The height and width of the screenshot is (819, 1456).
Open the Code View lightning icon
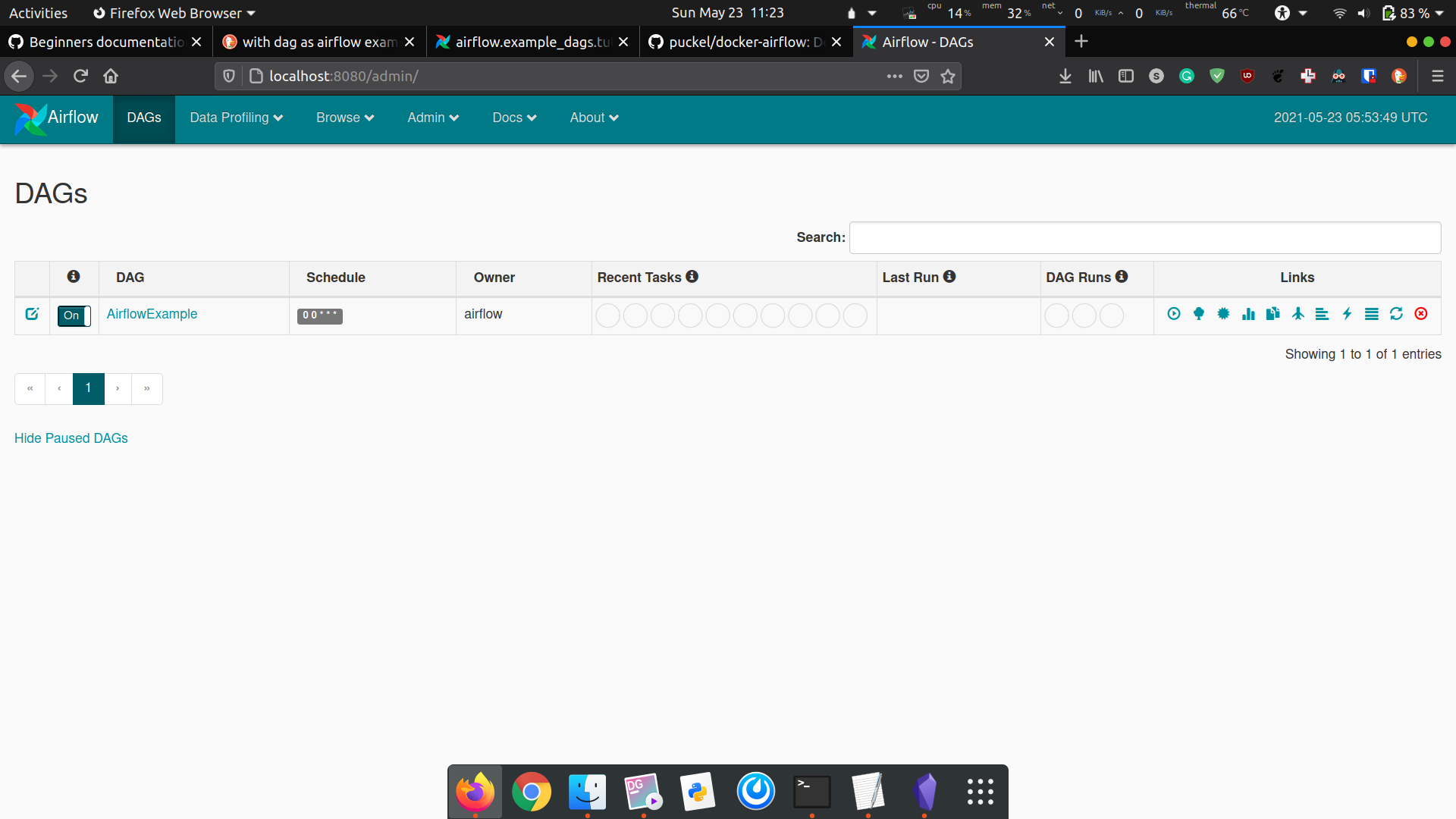click(1348, 314)
